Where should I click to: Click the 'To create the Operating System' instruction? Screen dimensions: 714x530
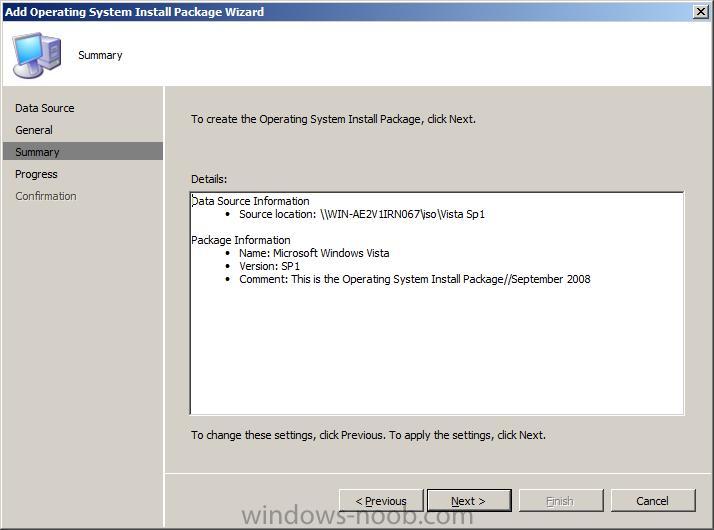tap(333, 119)
